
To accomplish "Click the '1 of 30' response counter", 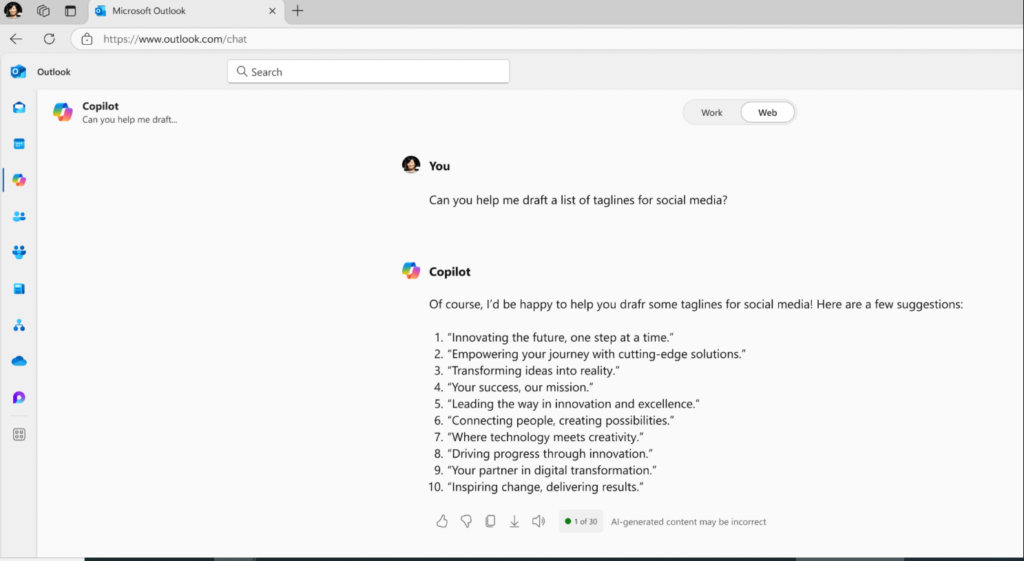I will pos(581,521).
